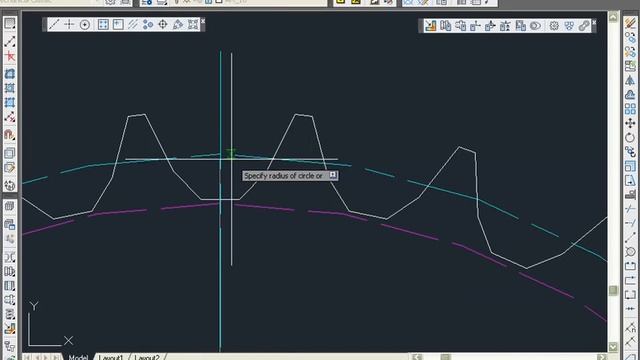
Task: Click the triangle construction icon
Action: [x=178, y=24]
